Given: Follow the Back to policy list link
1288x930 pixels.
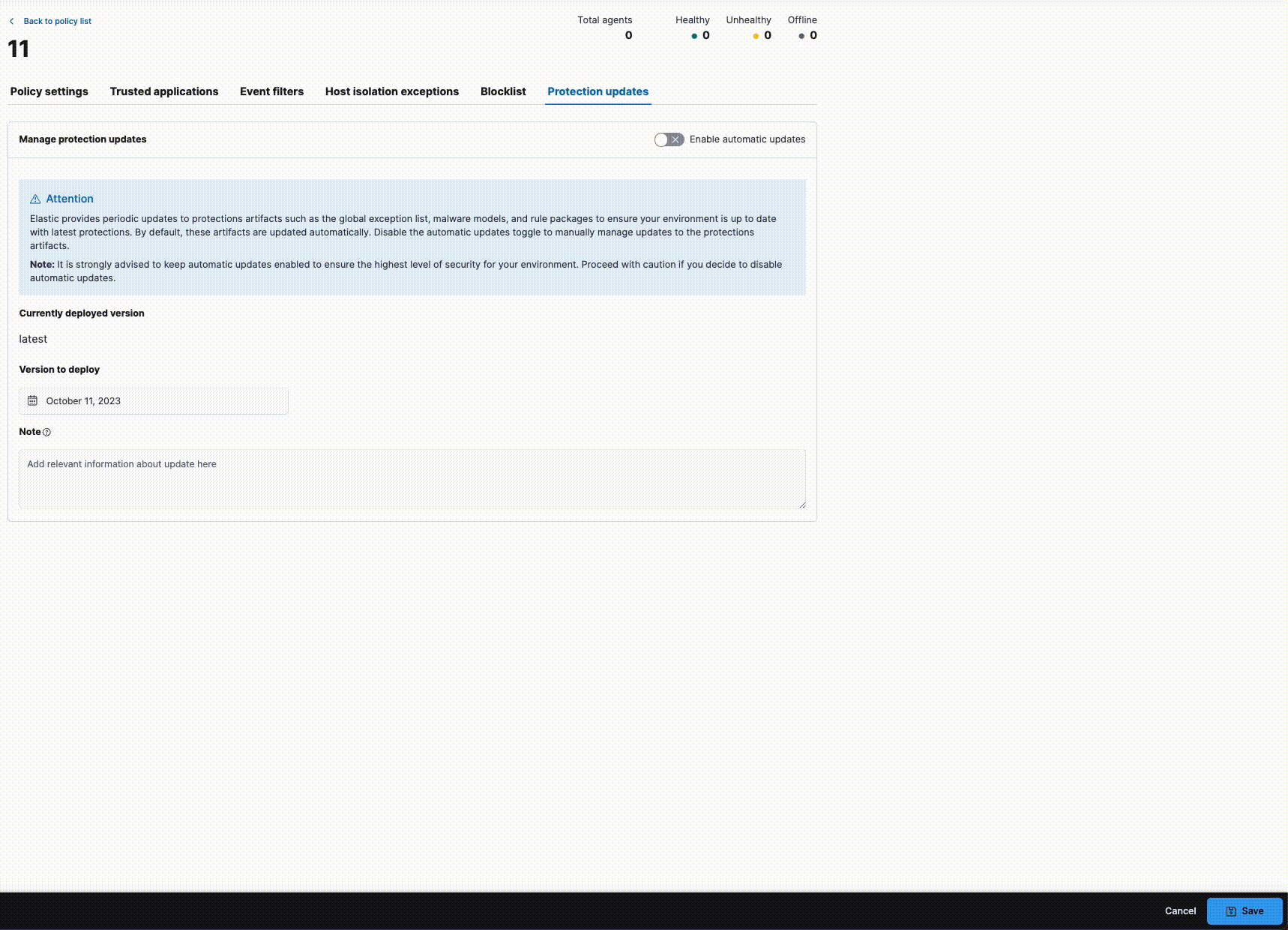Looking at the screenshot, I should (x=57, y=21).
